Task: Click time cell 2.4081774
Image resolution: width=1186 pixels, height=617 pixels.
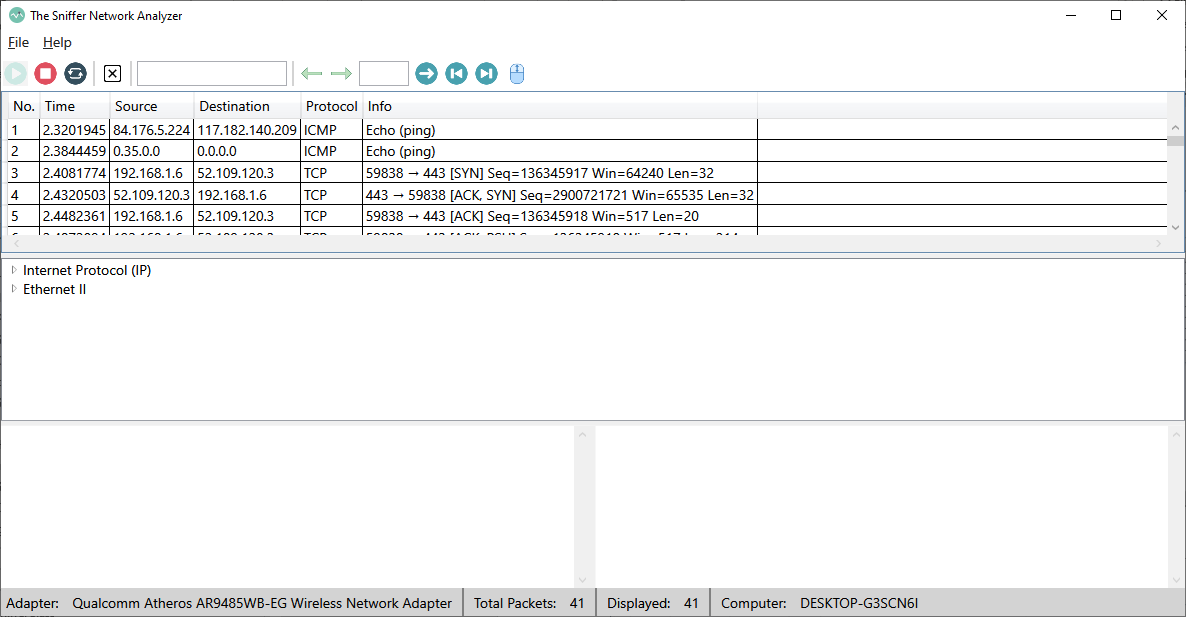Action: (74, 173)
